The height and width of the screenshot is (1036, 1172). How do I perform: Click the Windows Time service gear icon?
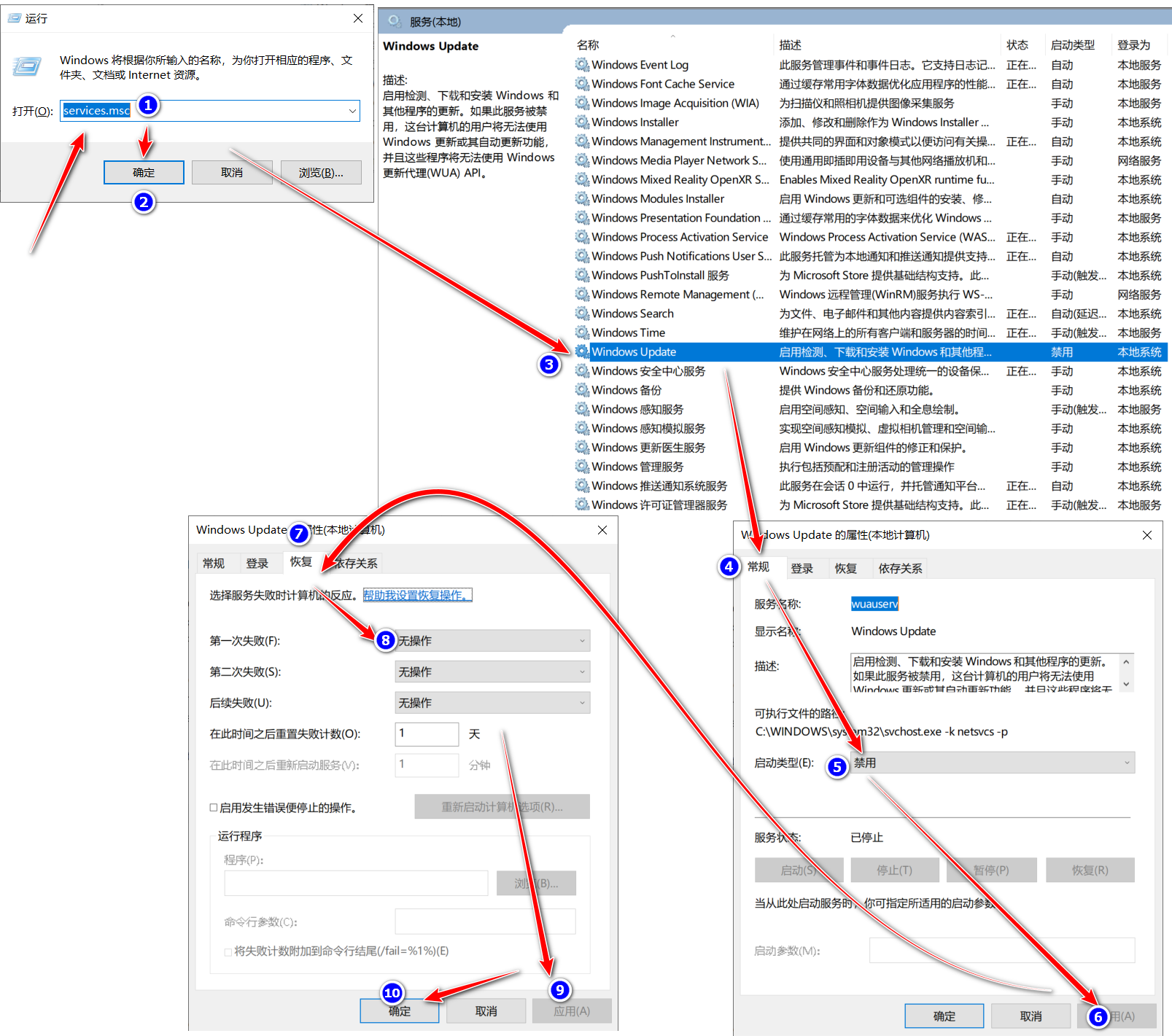tap(582, 332)
